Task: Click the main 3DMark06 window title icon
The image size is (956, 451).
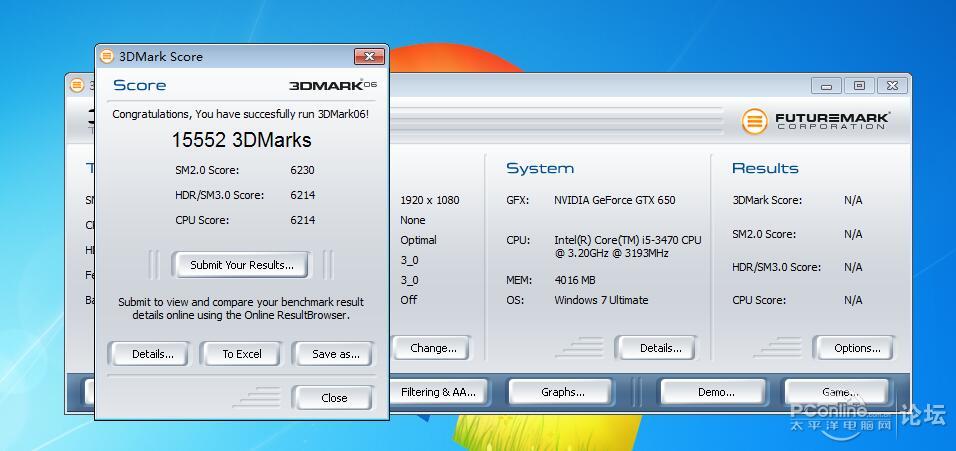Action: click(x=77, y=85)
